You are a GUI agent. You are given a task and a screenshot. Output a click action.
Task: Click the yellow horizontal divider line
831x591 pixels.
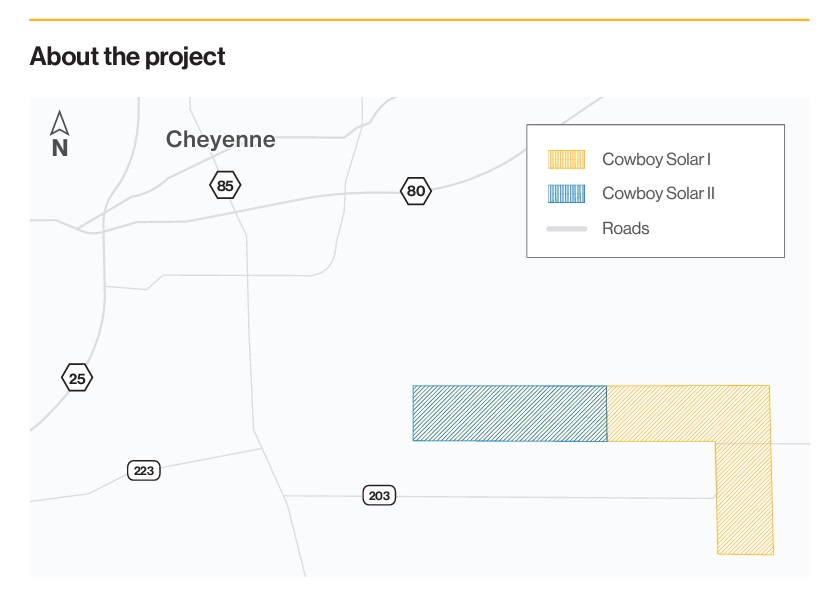[x=419, y=20]
